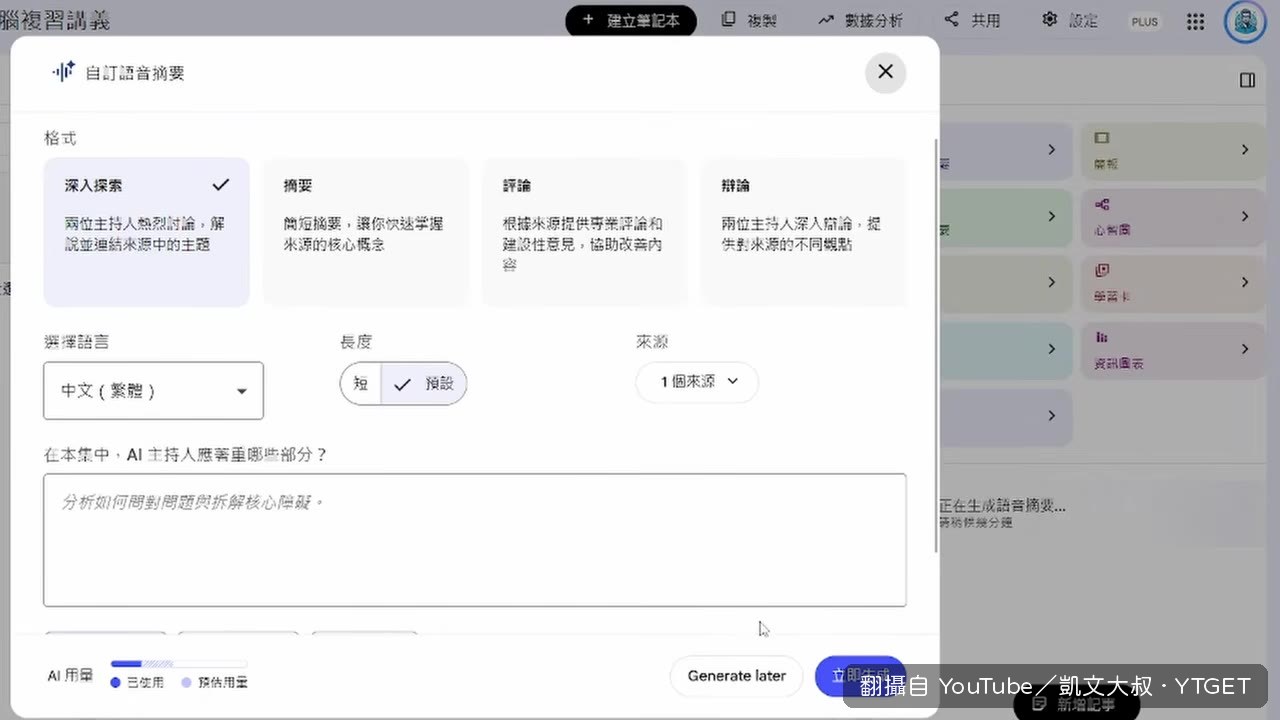Click the 正在生成語音摘要 status text
This screenshot has width=1280, height=720.
(x=1002, y=506)
